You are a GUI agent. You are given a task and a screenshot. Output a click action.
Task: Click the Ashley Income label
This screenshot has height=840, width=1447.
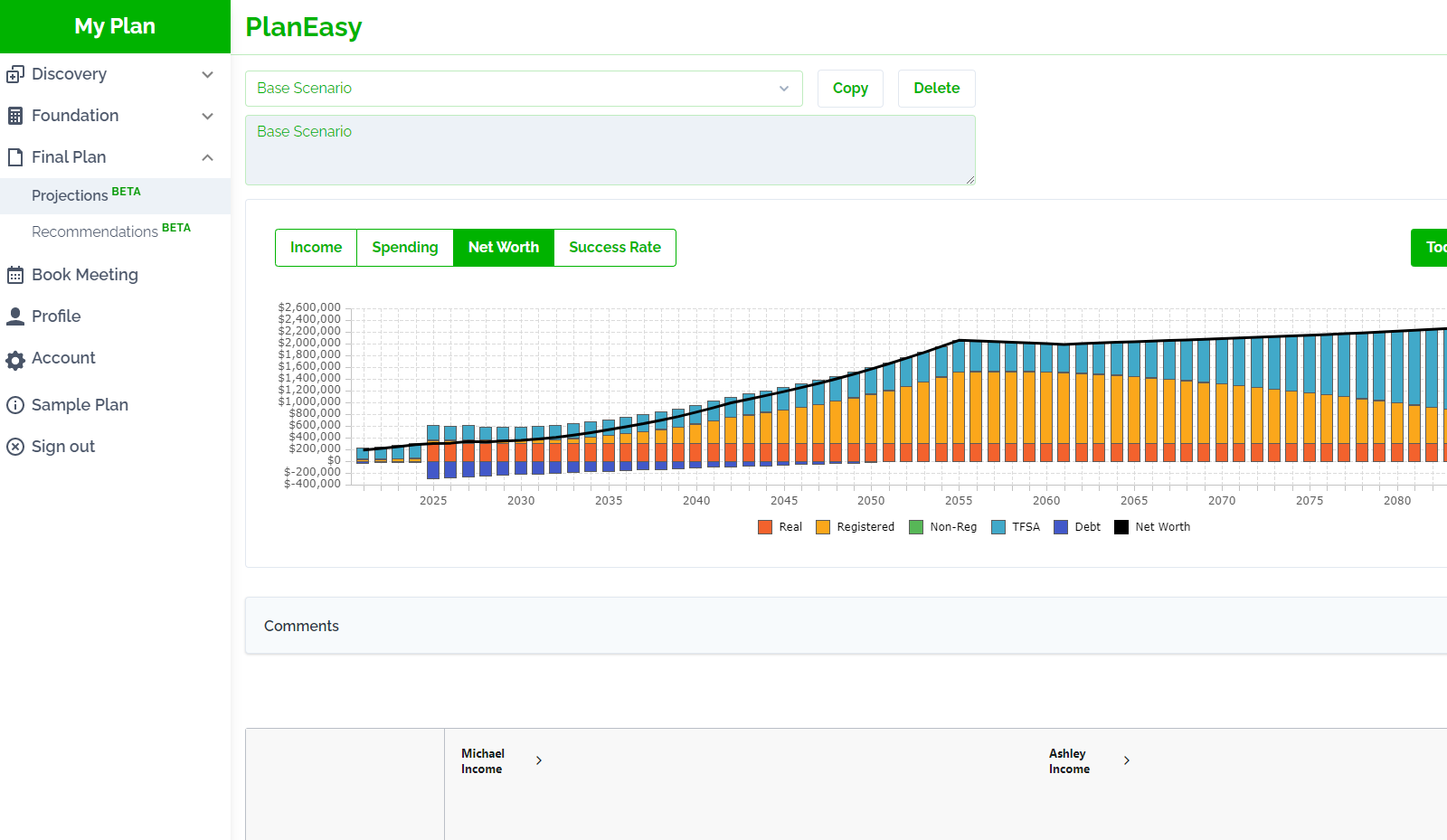pyautogui.click(x=1069, y=761)
